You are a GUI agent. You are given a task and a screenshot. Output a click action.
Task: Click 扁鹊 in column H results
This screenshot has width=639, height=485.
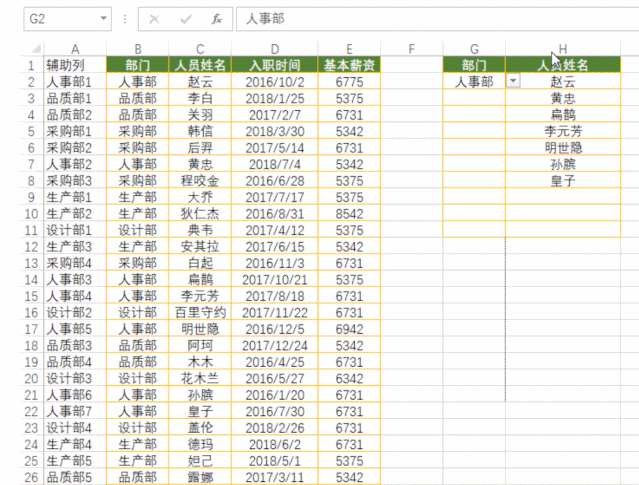[x=563, y=115]
